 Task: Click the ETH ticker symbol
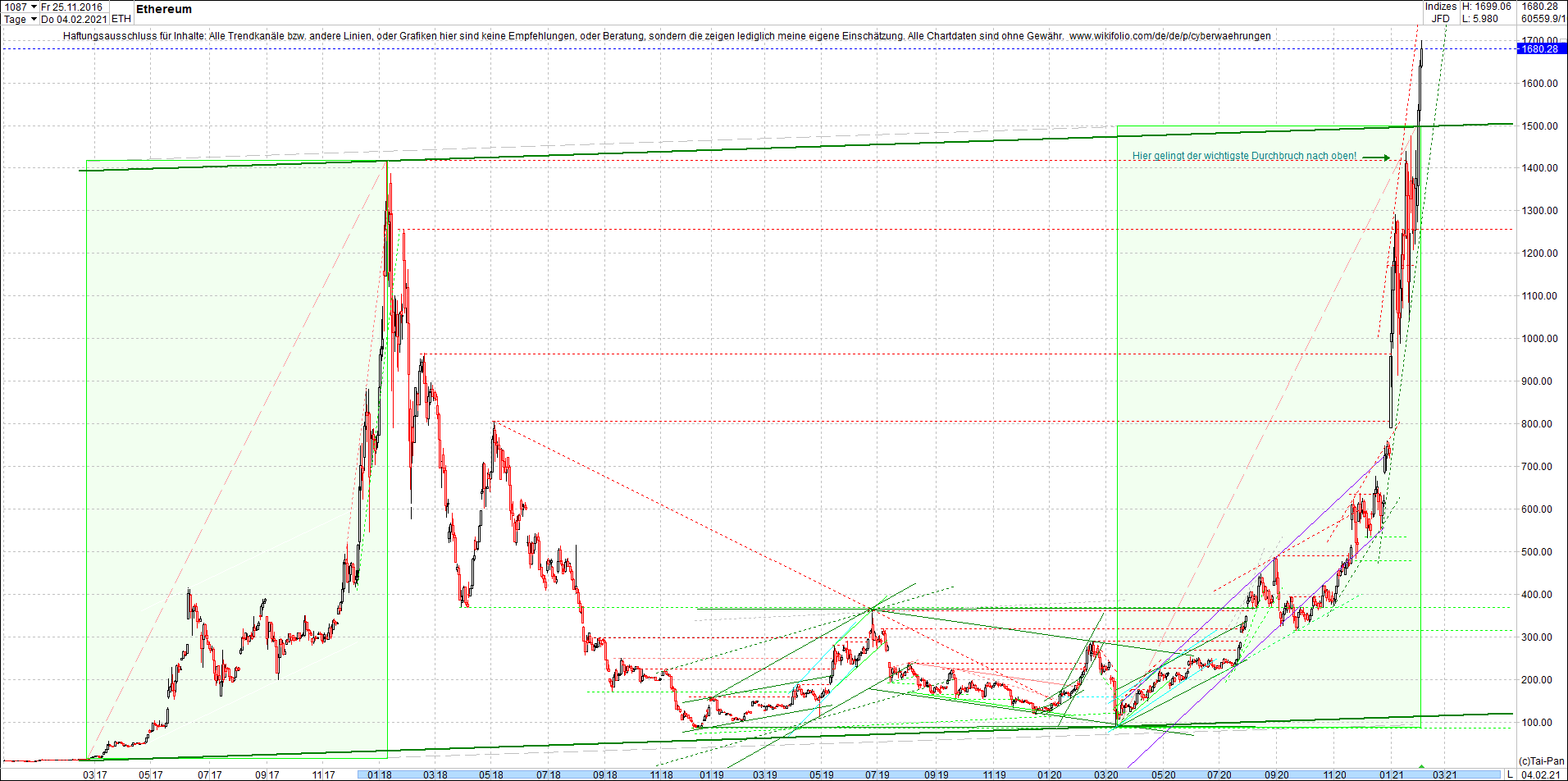121,19
